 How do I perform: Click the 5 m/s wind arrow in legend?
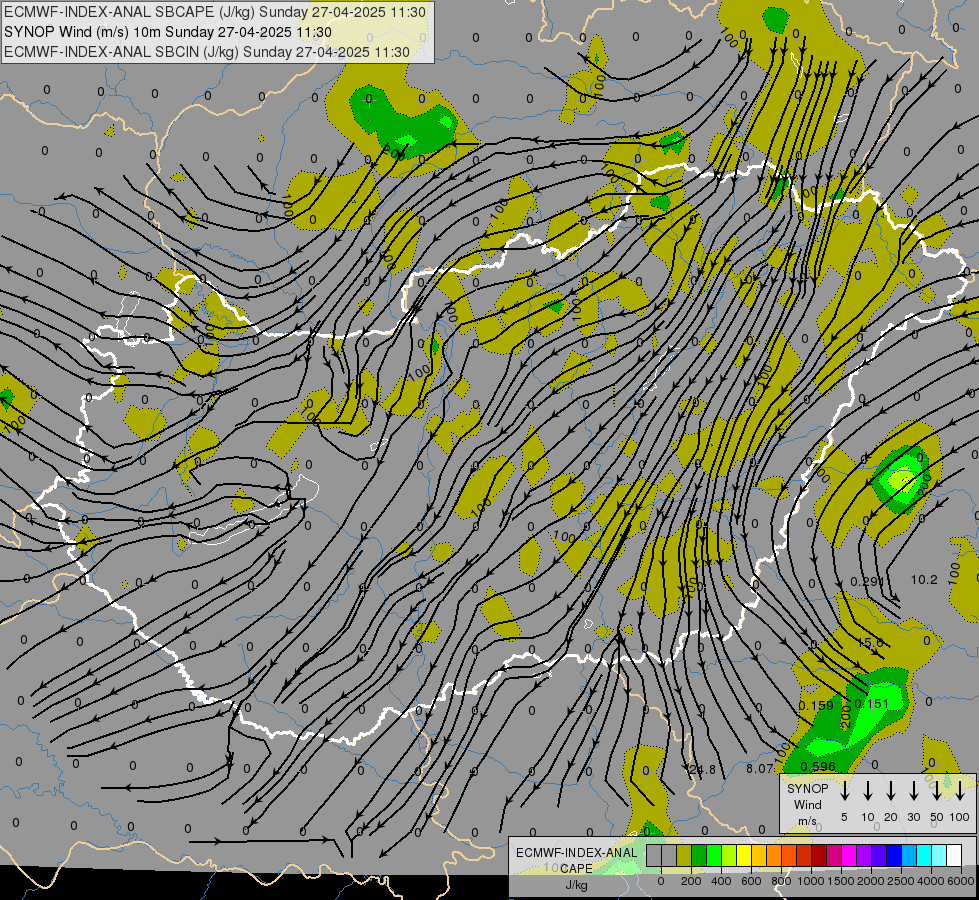(845, 791)
